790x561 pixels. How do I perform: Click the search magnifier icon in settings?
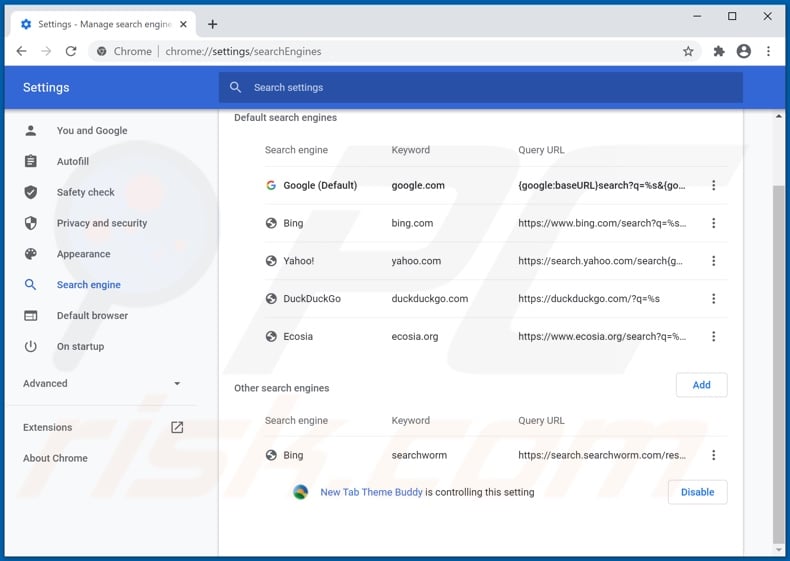235,87
